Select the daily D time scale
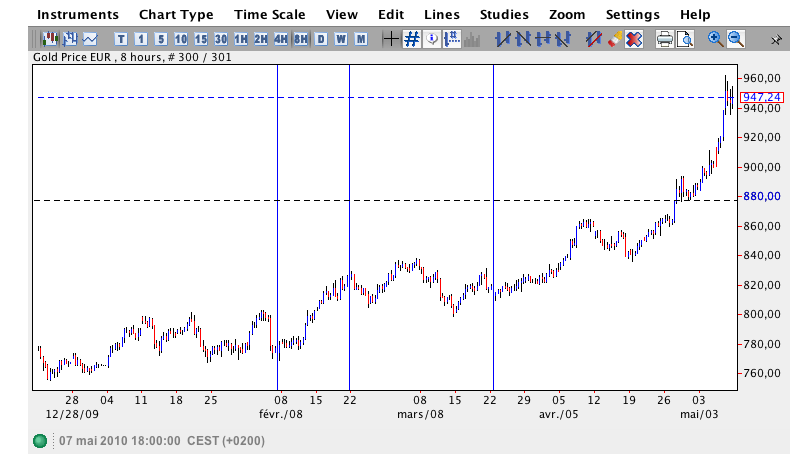Viewport: 801px width, 461px height. point(321,39)
